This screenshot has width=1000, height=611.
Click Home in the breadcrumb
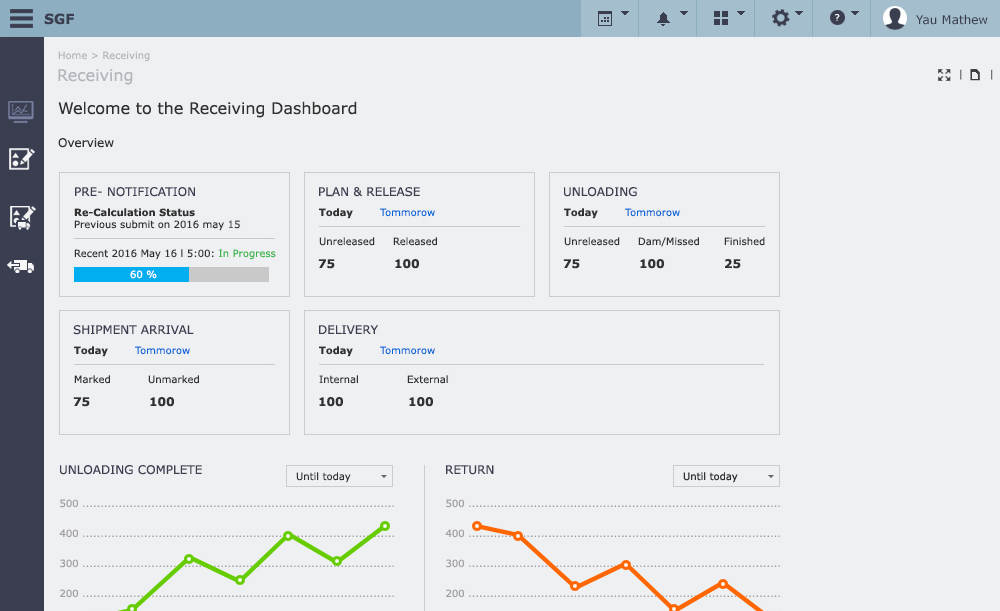pyautogui.click(x=72, y=56)
